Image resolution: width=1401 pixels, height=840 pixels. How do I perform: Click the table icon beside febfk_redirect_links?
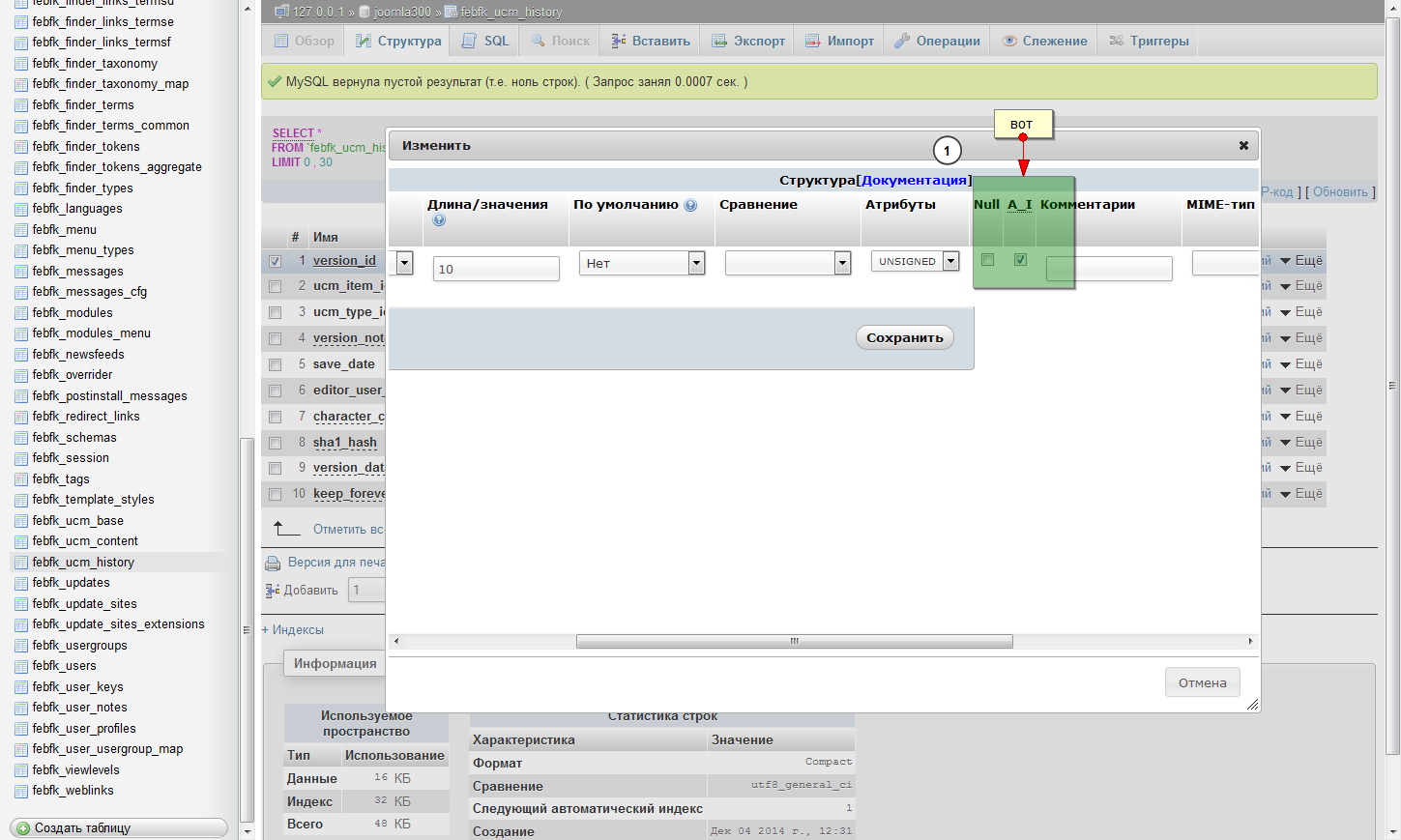[21, 417]
